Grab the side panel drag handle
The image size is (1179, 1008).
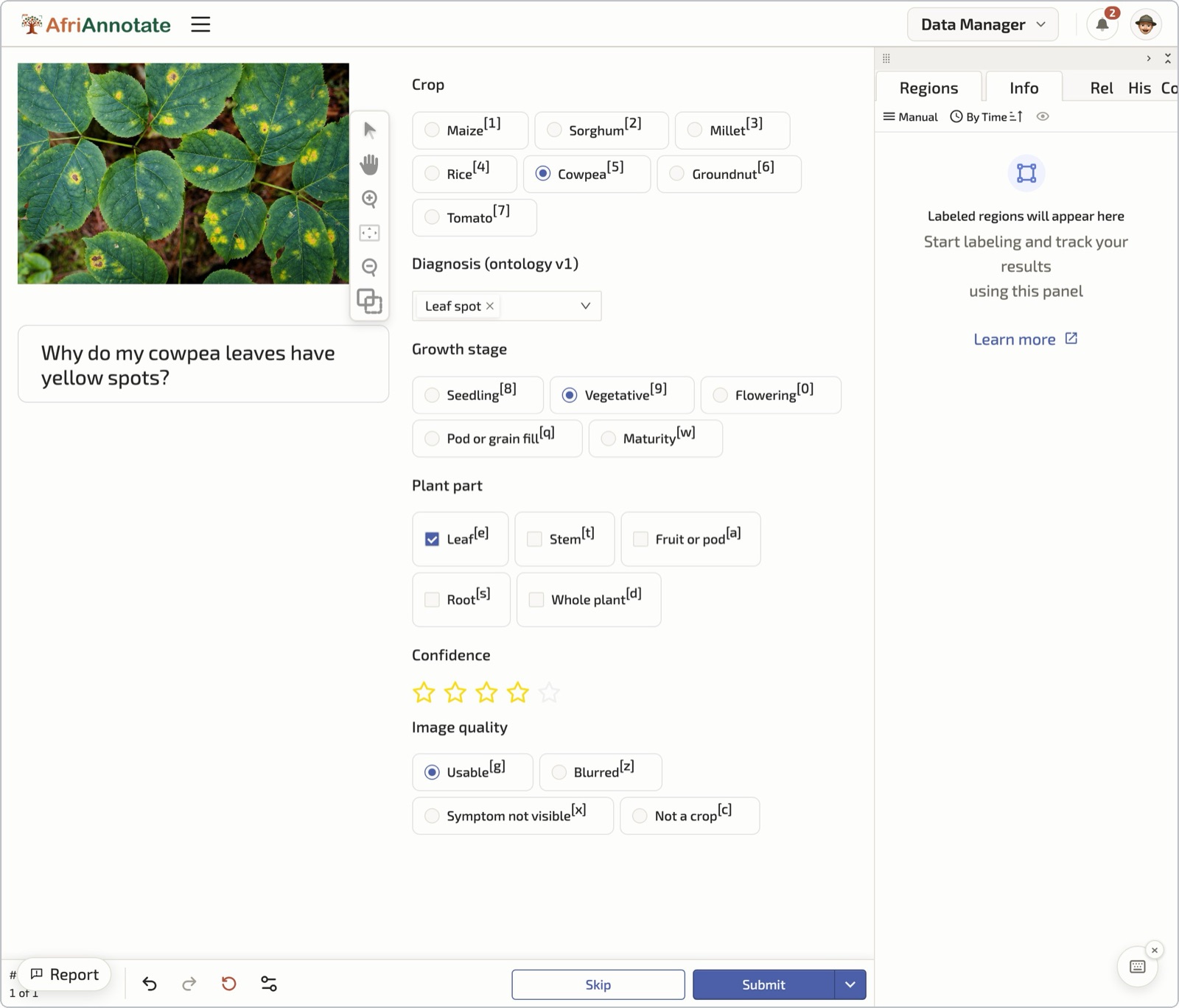[x=886, y=58]
